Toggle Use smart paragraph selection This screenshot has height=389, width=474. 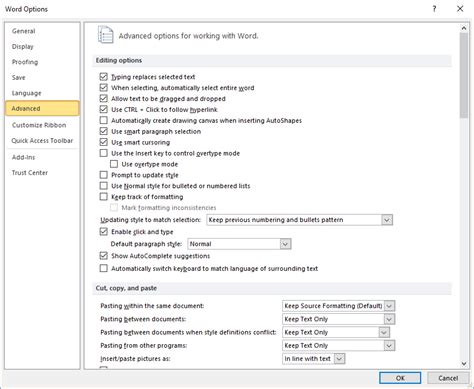(x=104, y=131)
